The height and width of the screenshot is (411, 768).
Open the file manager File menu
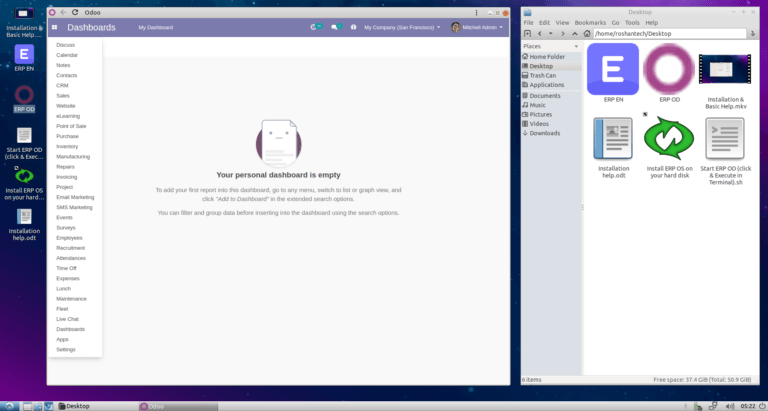tap(528, 23)
